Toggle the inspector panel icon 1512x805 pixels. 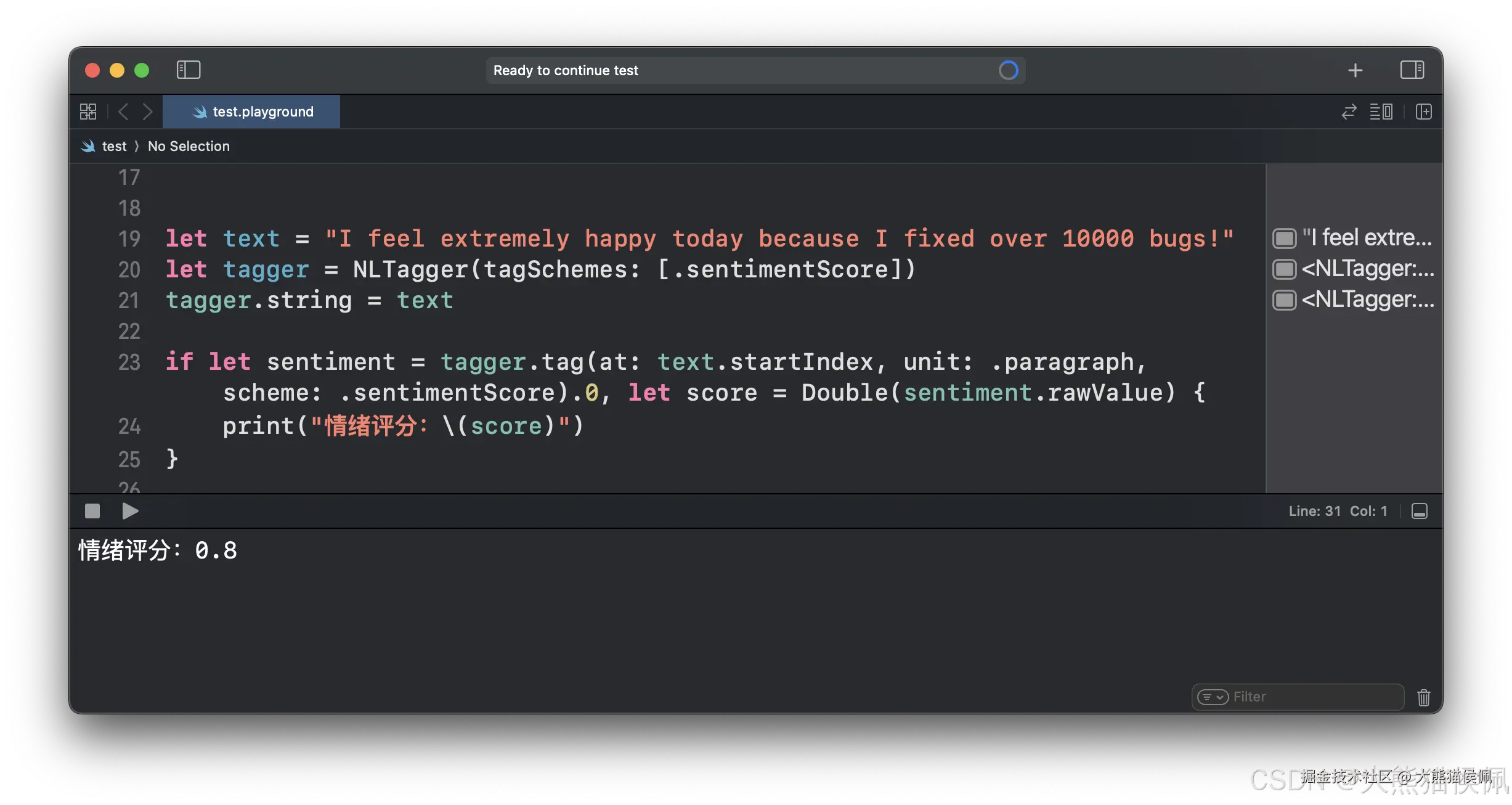click(1412, 70)
